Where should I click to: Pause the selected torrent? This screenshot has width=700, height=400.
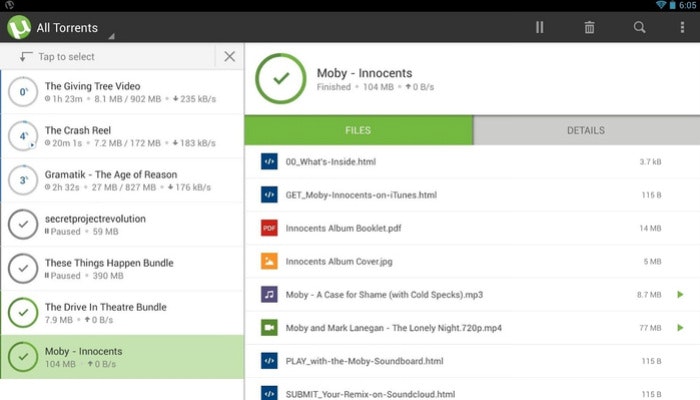[539, 27]
